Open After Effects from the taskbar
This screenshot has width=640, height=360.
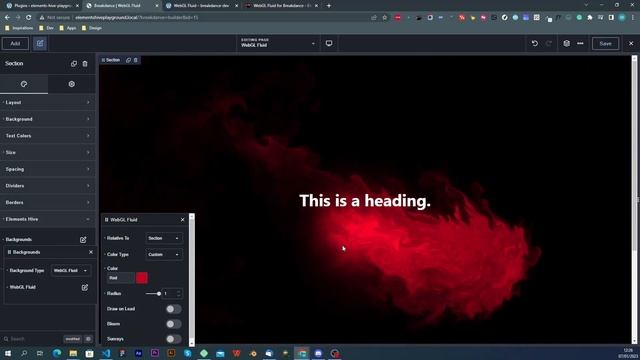(138, 353)
